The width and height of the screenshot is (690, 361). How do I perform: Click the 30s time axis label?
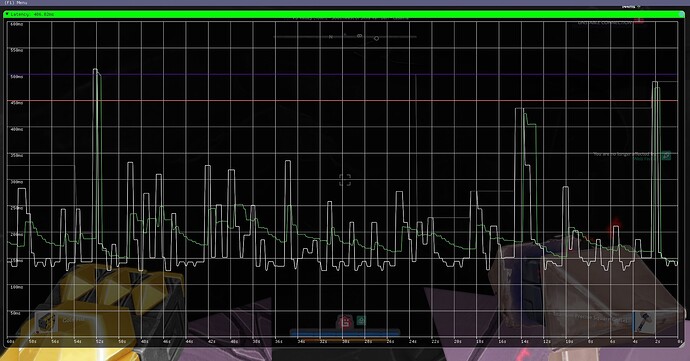click(345, 341)
